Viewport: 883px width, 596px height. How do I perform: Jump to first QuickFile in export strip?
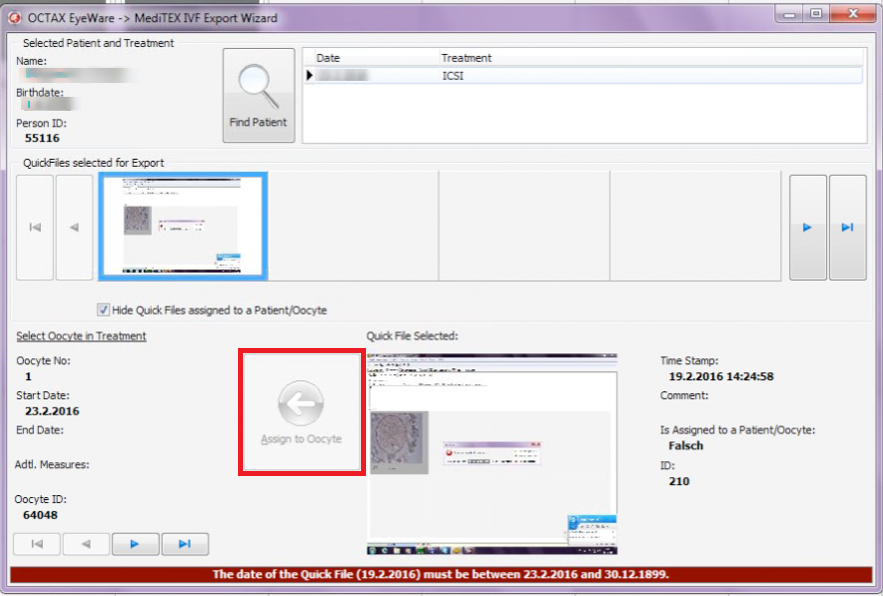pyautogui.click(x=35, y=228)
